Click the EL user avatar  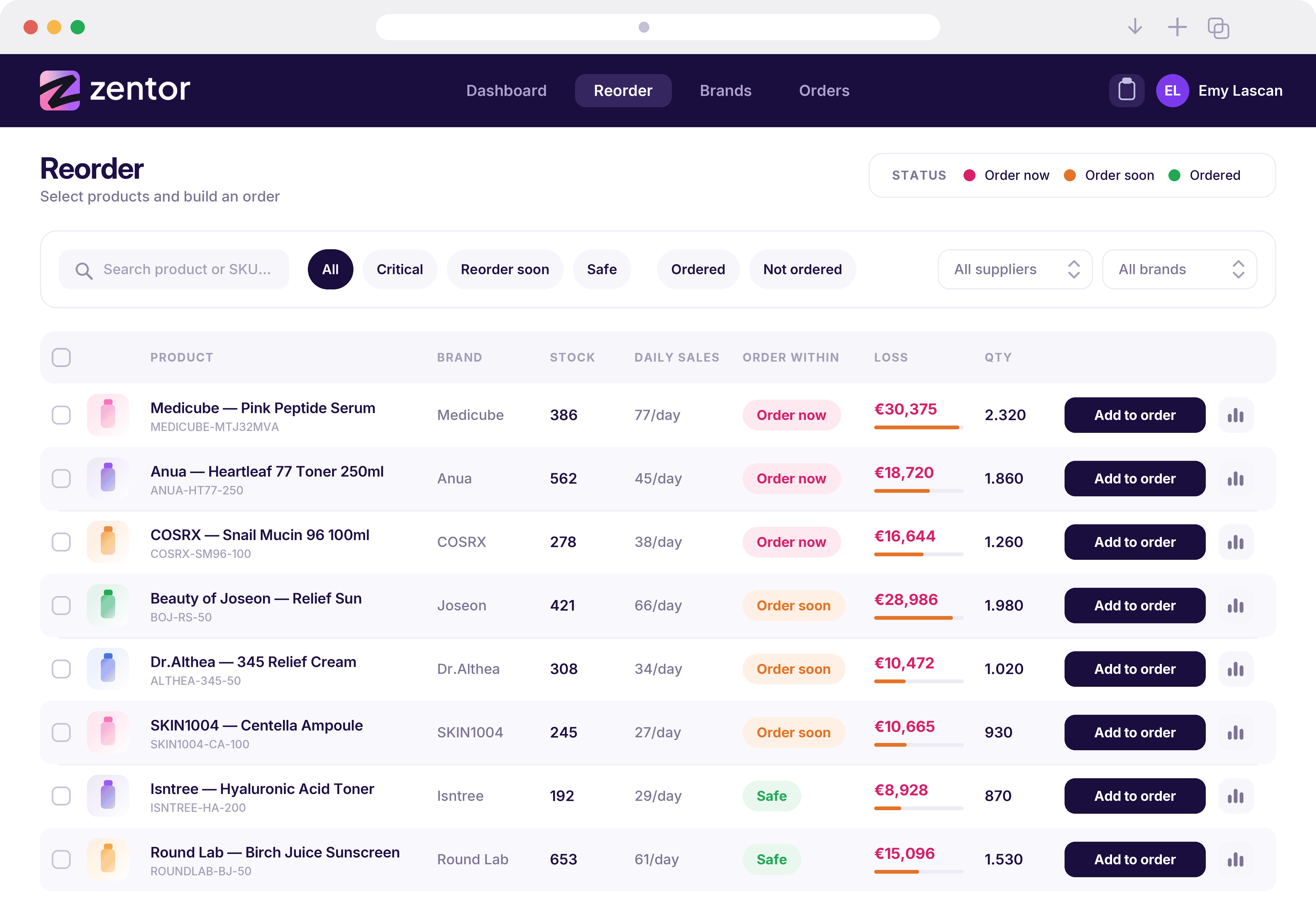click(1172, 90)
